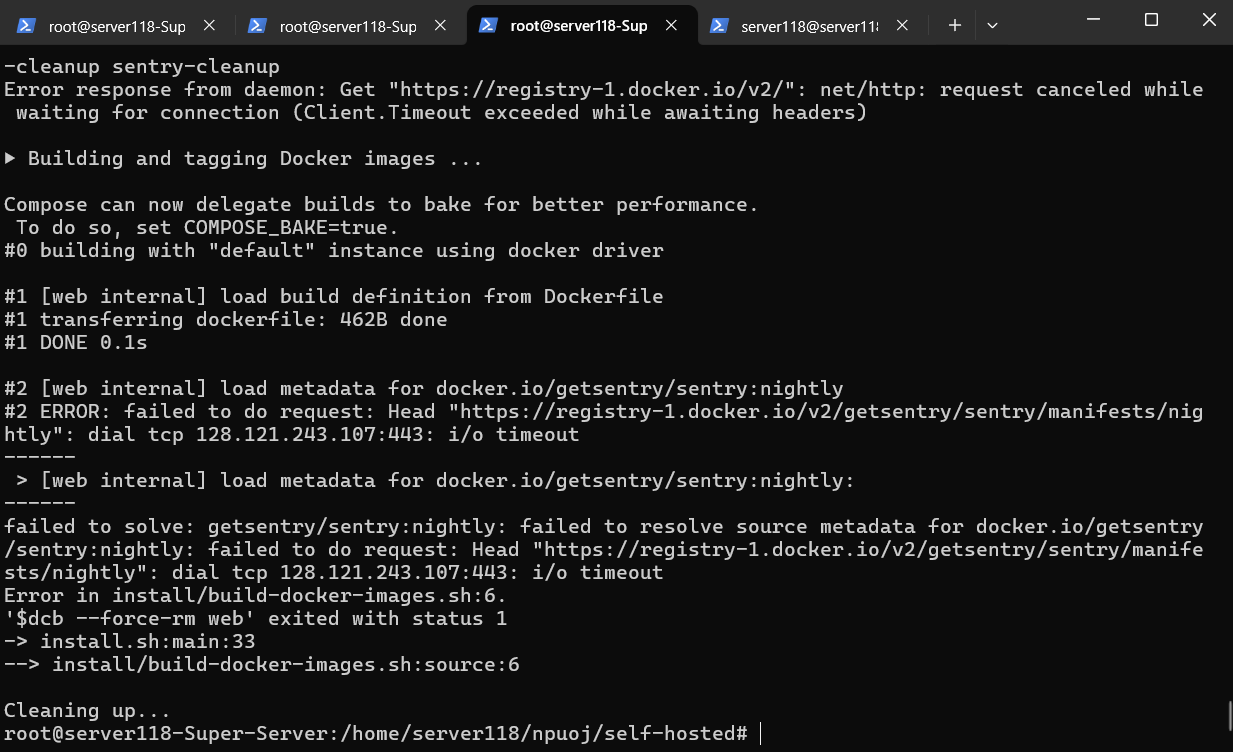Close the second root@server118 tab

pyautogui.click(x=441, y=26)
